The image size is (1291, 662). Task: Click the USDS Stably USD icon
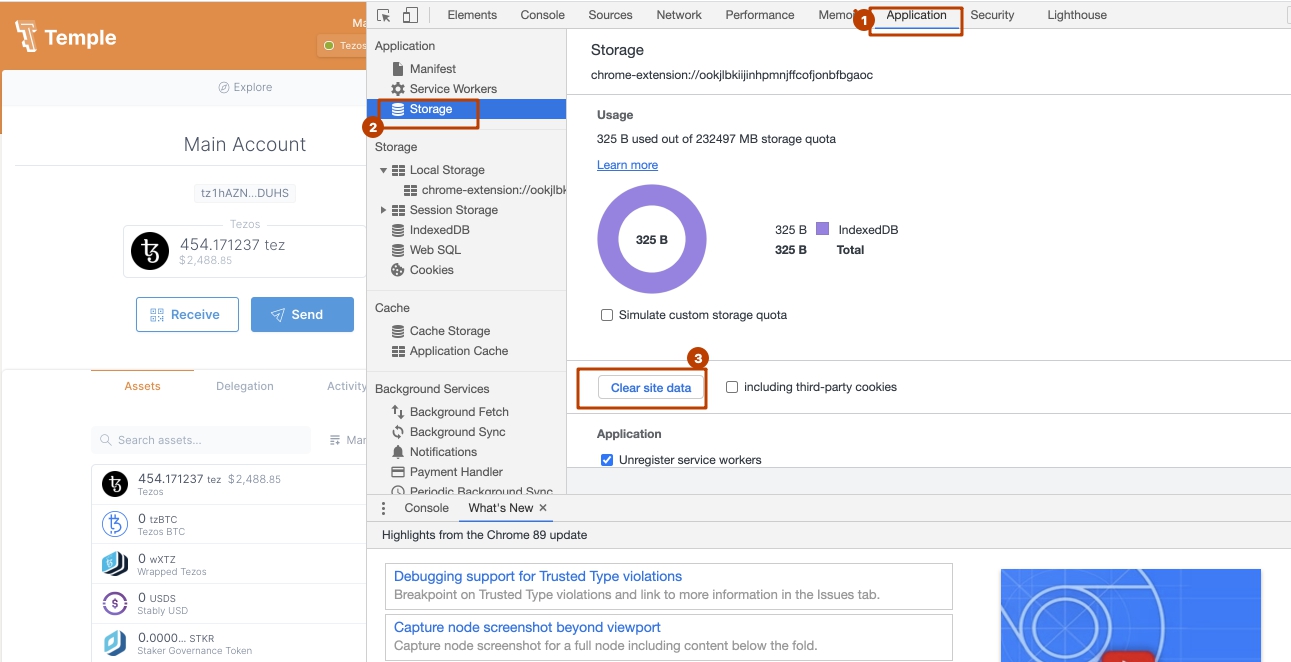coord(116,603)
